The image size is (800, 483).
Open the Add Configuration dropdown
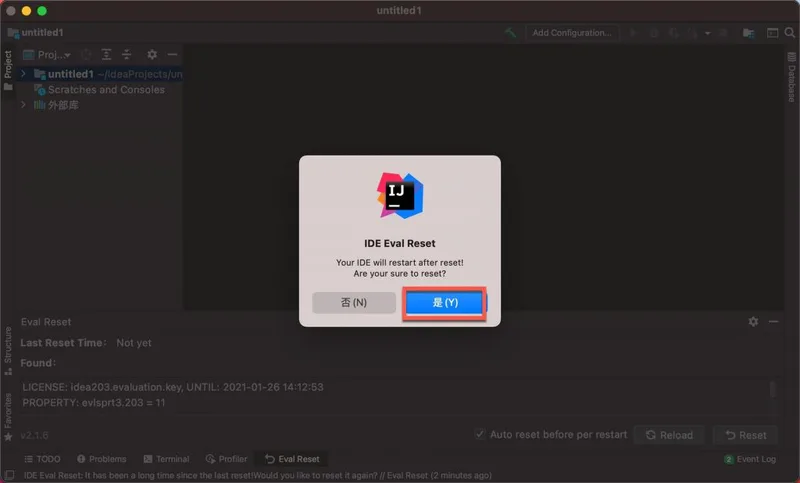pos(572,33)
